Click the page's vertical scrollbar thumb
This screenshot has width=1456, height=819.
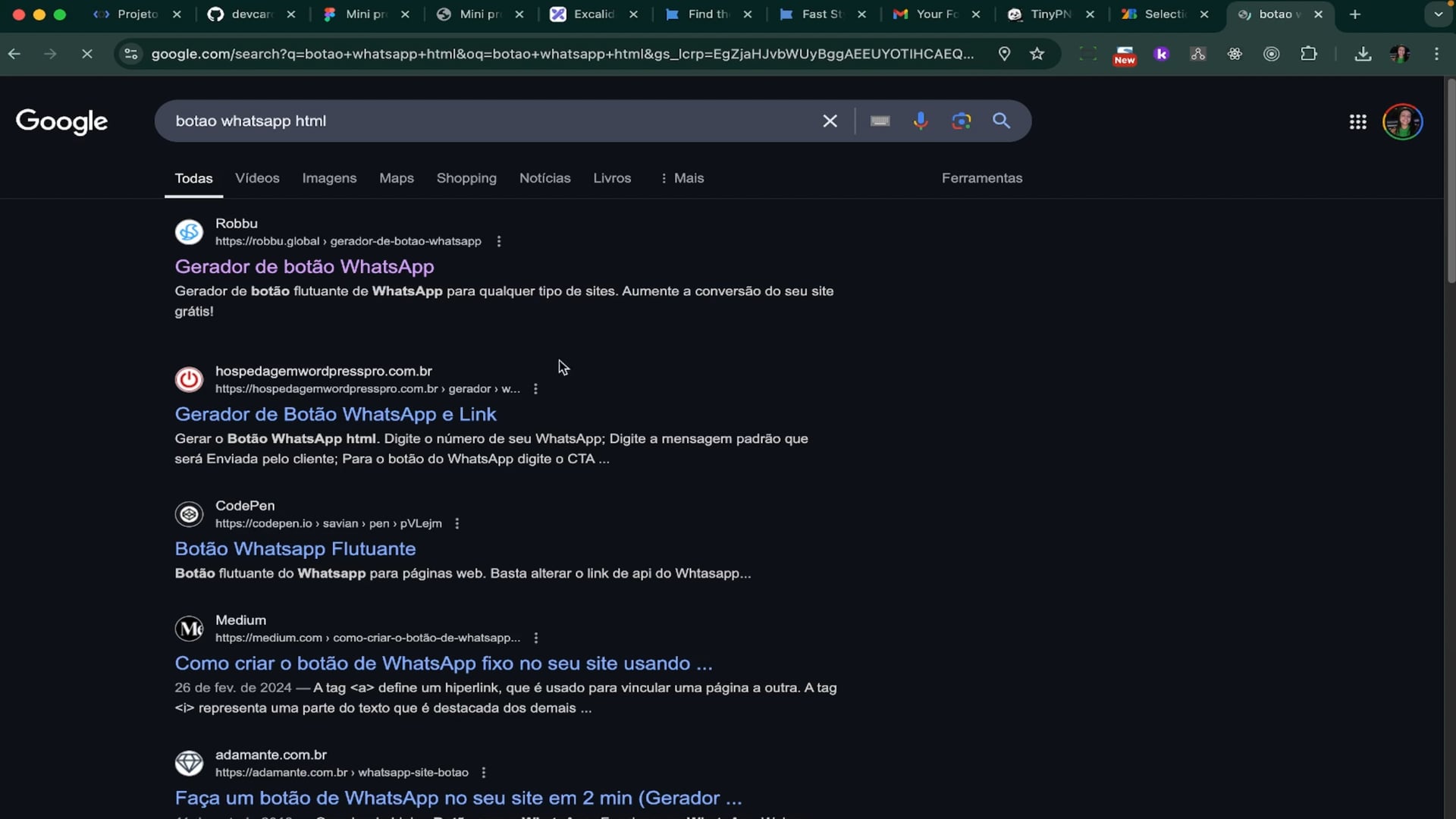1451,182
